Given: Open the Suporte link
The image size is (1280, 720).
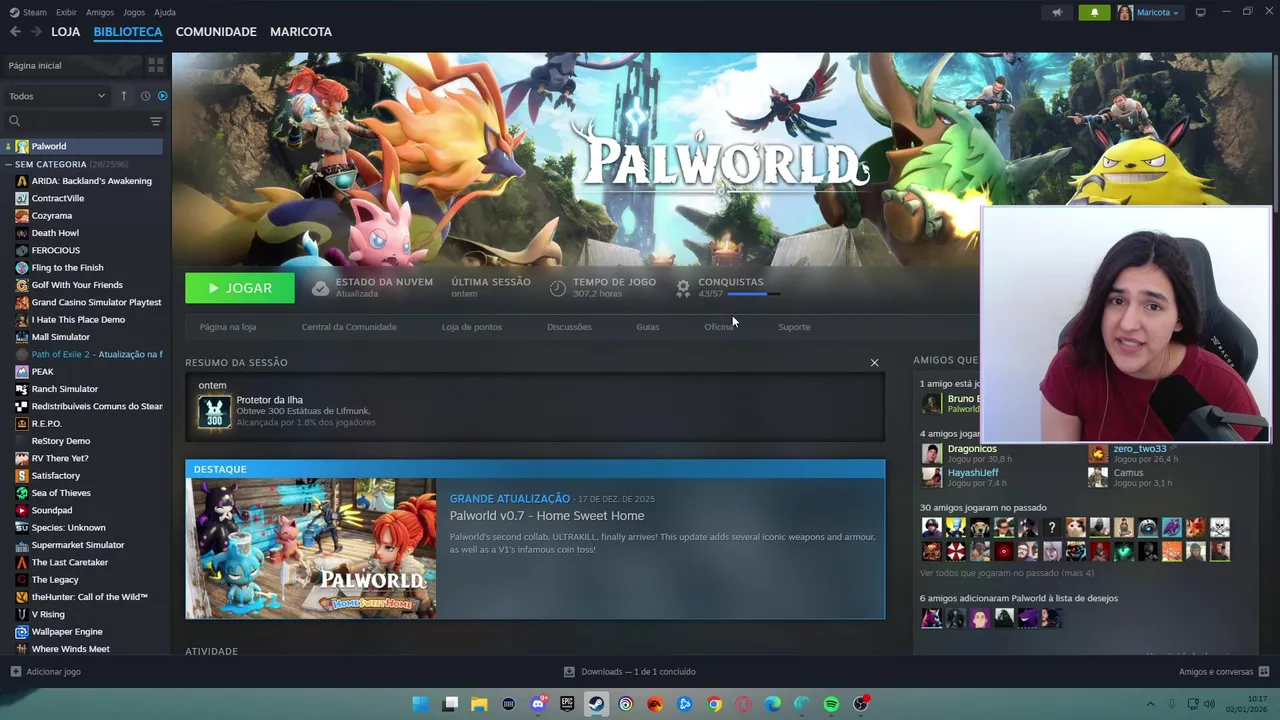Looking at the screenshot, I should click(x=794, y=327).
